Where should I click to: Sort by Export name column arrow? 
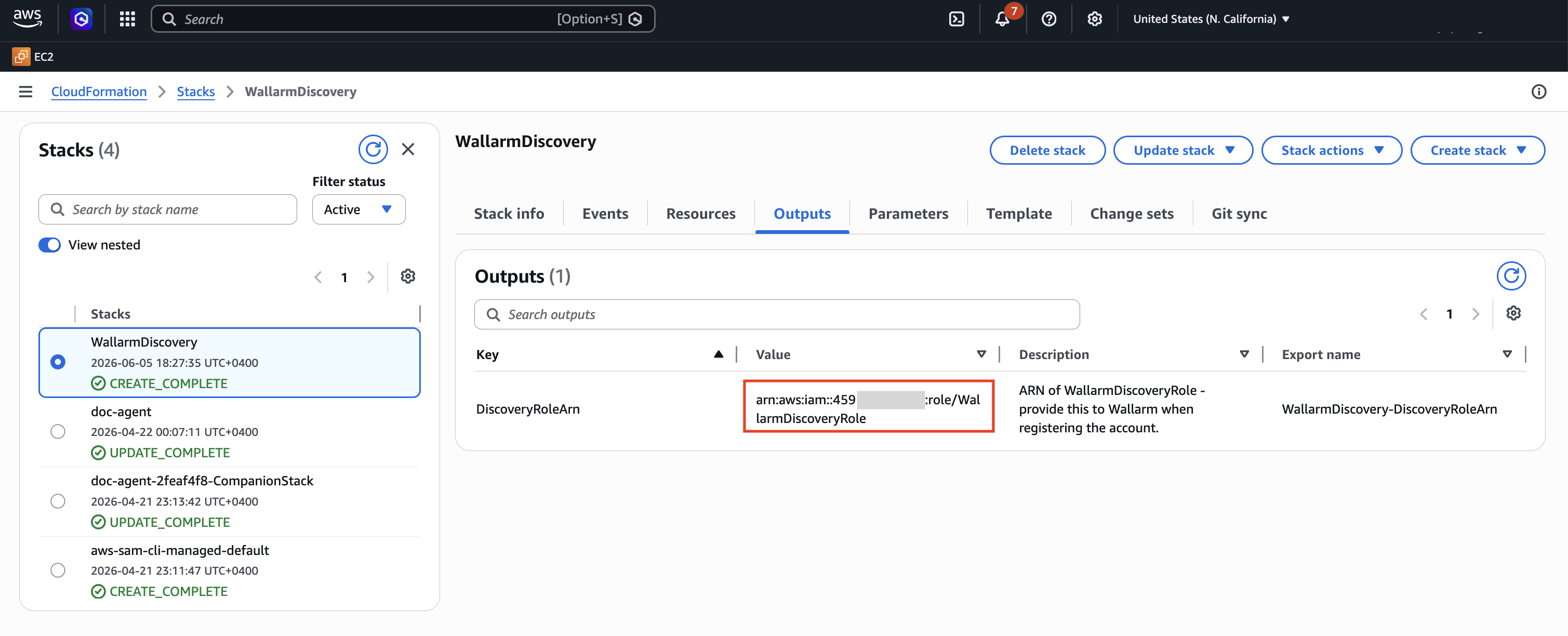[x=1507, y=354]
